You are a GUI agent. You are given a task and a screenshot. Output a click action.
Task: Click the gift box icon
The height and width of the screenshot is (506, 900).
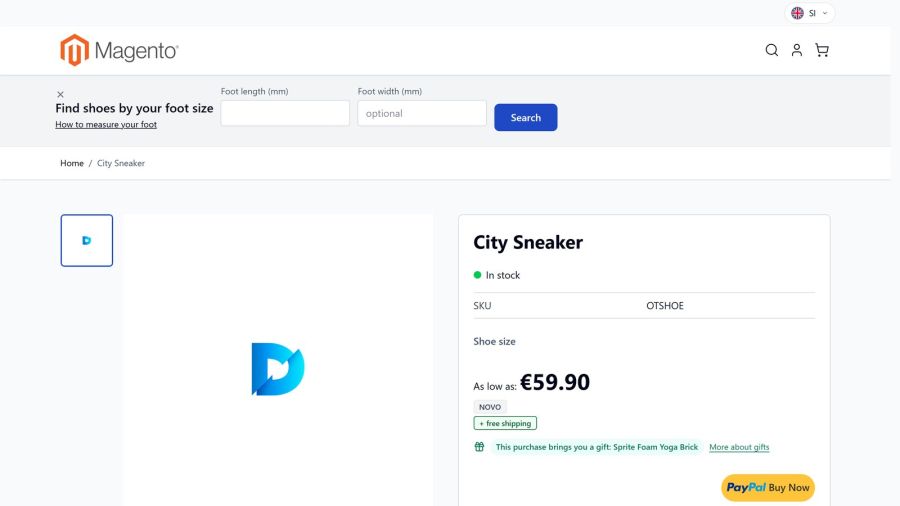point(479,447)
